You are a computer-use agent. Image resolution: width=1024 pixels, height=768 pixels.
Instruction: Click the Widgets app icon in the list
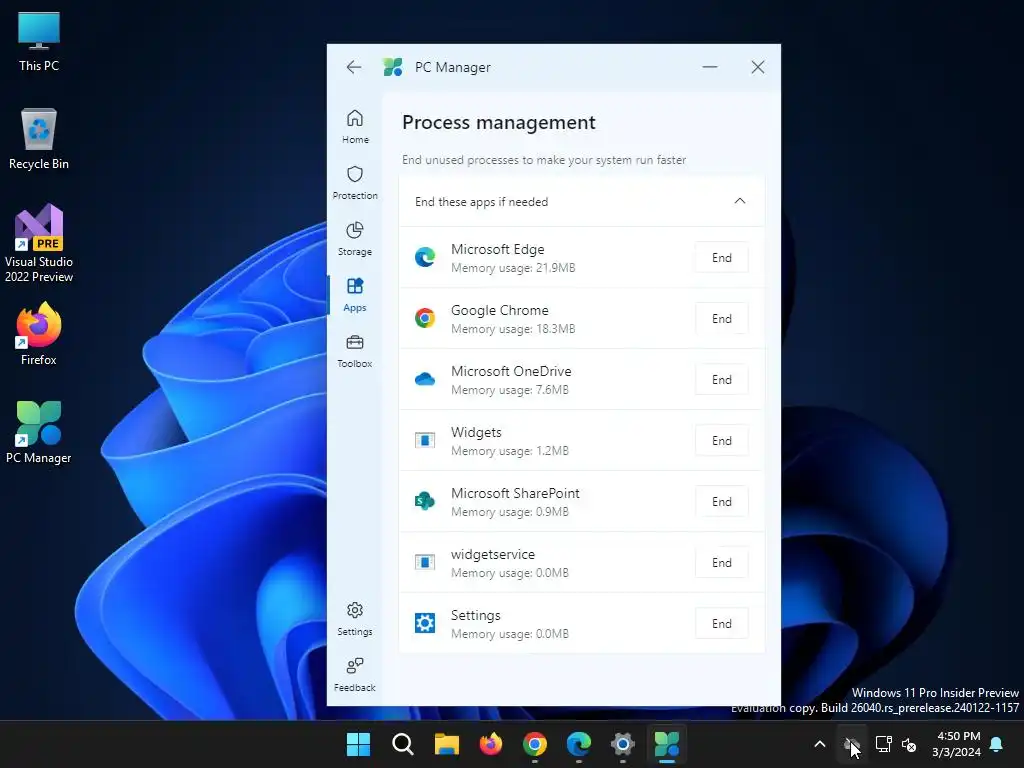[x=425, y=440]
